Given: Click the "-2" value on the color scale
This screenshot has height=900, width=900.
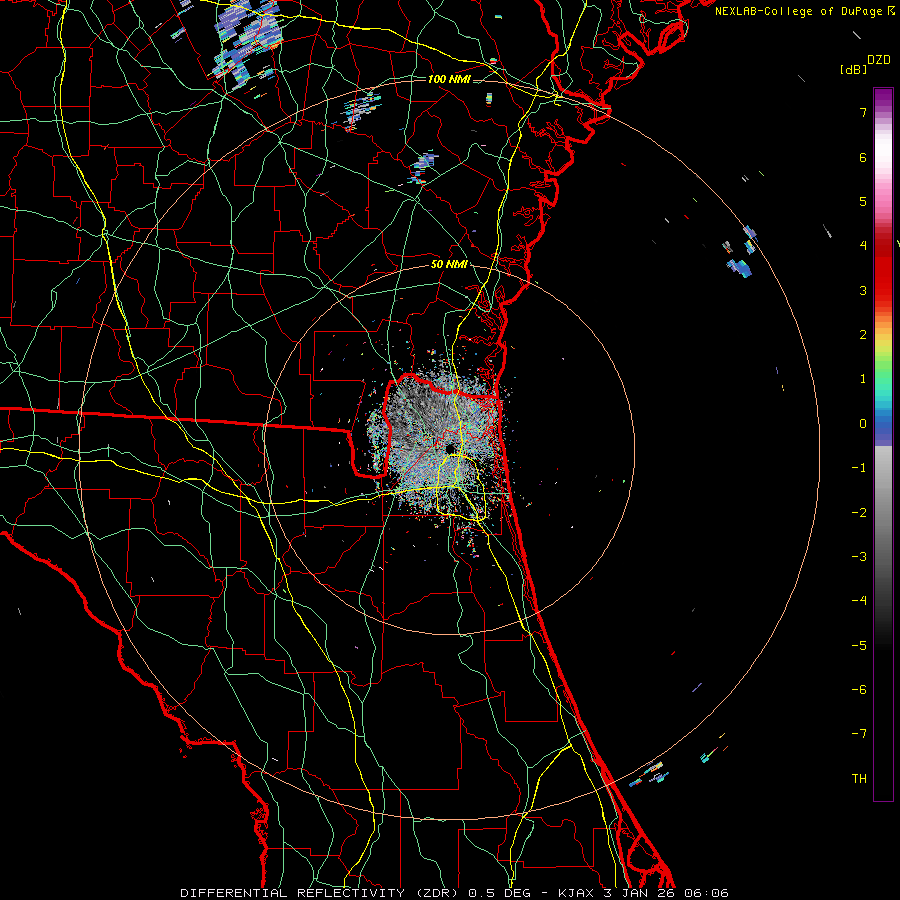Looking at the screenshot, I should pyautogui.click(x=859, y=513).
